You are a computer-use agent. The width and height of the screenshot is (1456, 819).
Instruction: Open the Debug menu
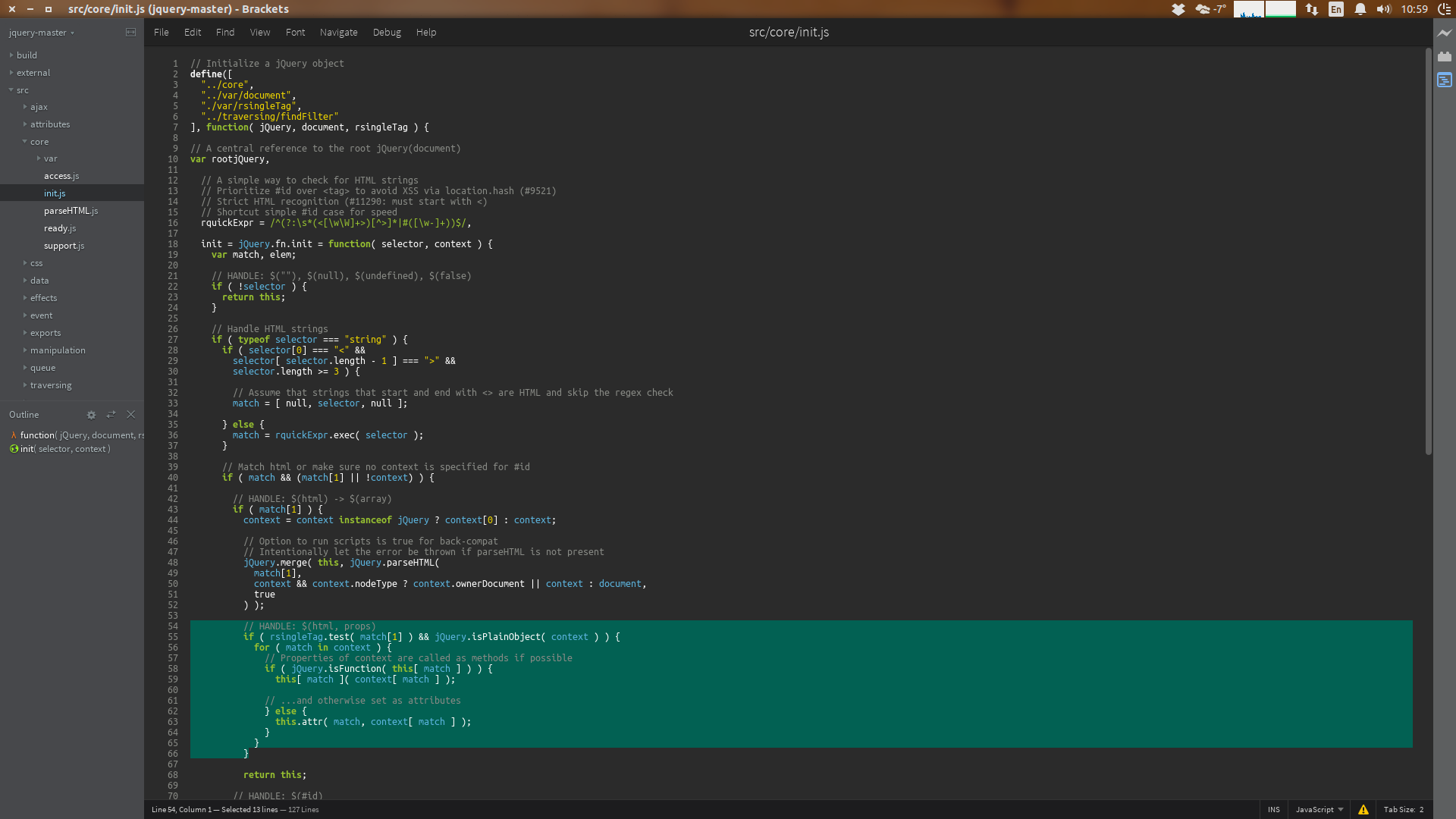[386, 33]
